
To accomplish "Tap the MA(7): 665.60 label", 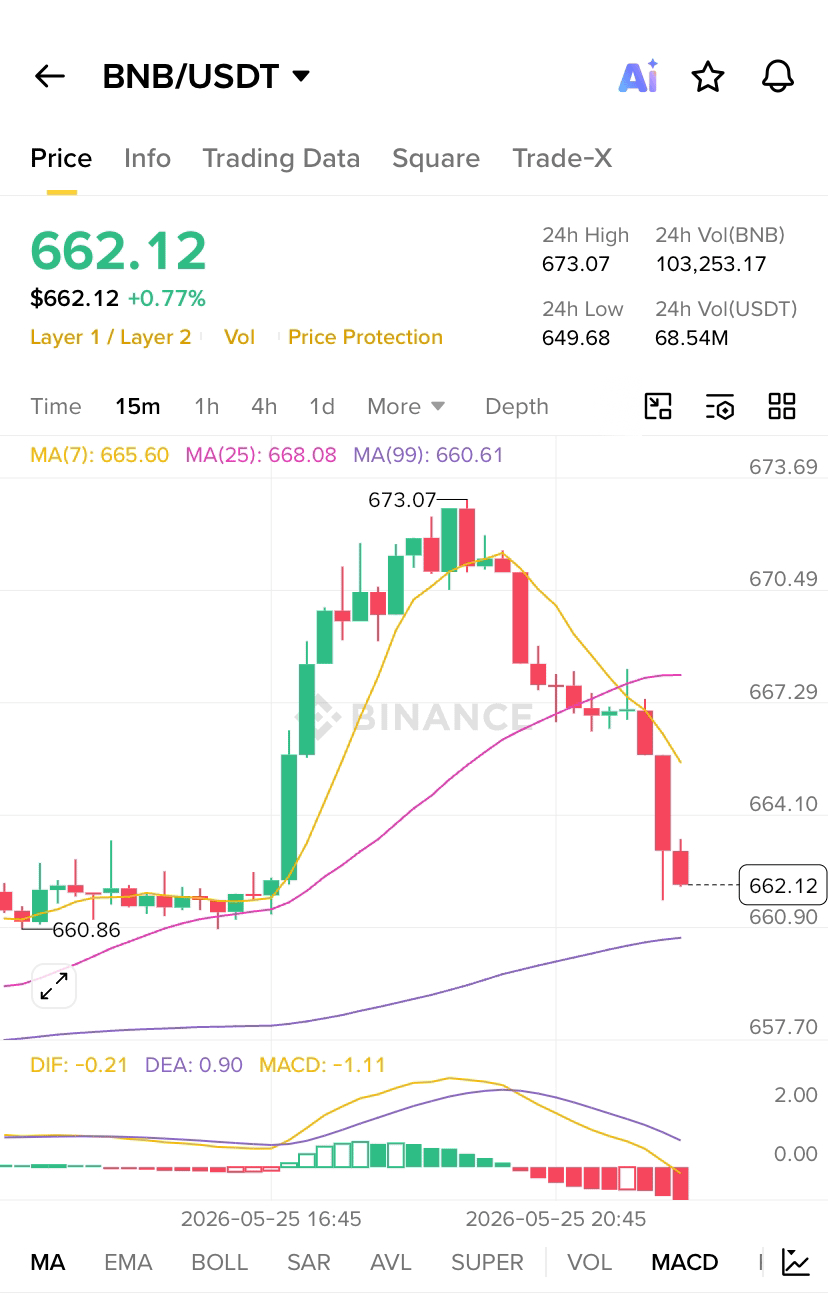I will [x=100, y=455].
